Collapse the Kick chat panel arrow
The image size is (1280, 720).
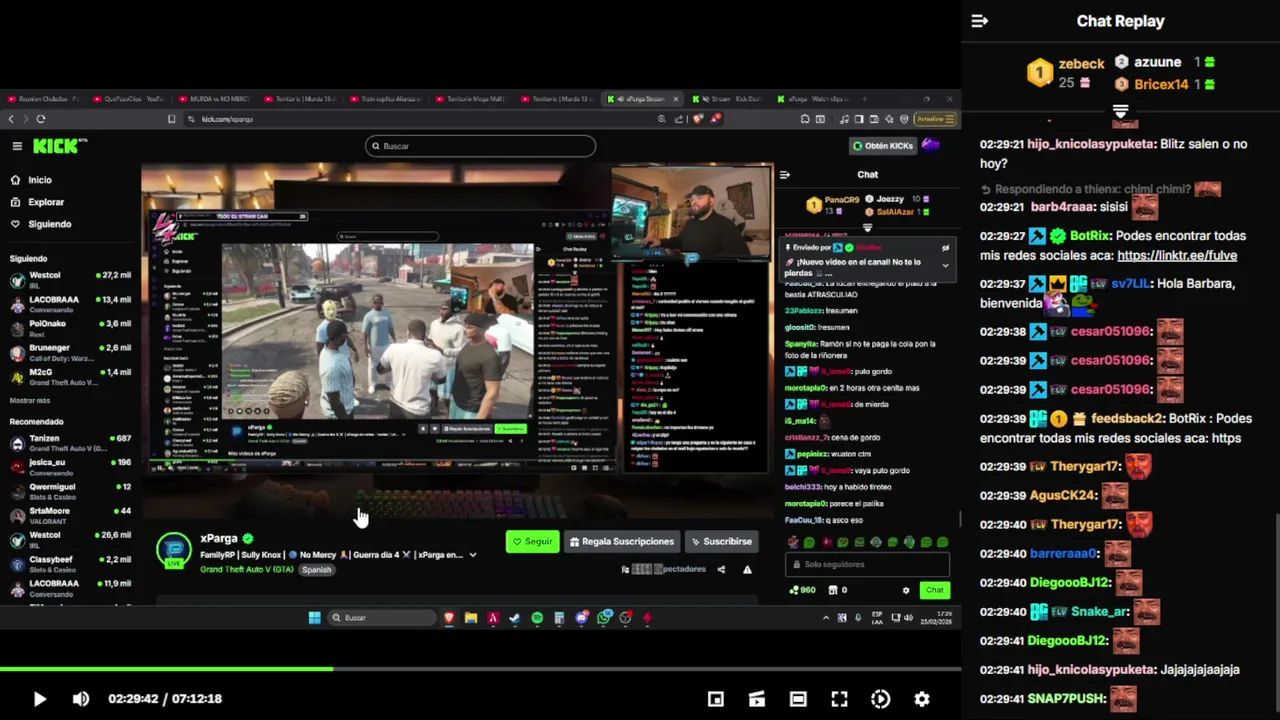[785, 175]
